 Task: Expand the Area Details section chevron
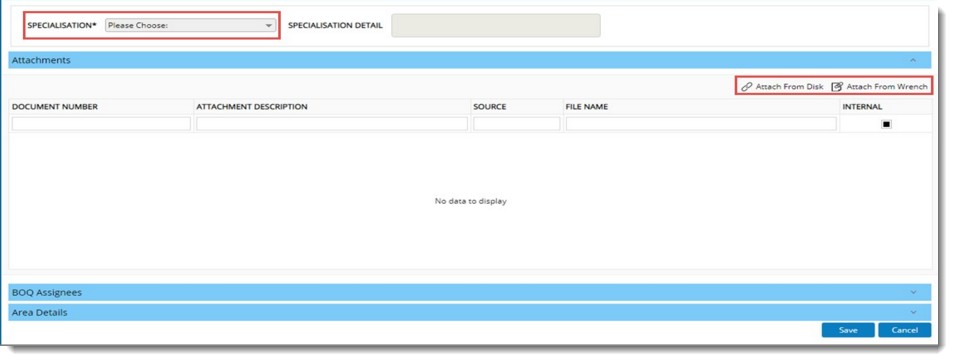tap(912, 312)
